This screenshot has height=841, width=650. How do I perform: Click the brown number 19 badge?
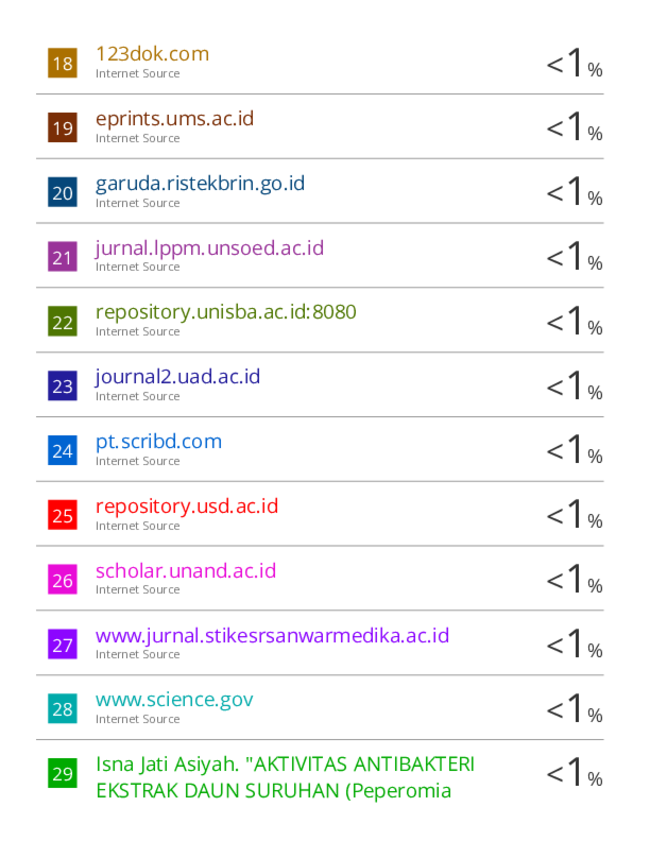tap(62, 128)
